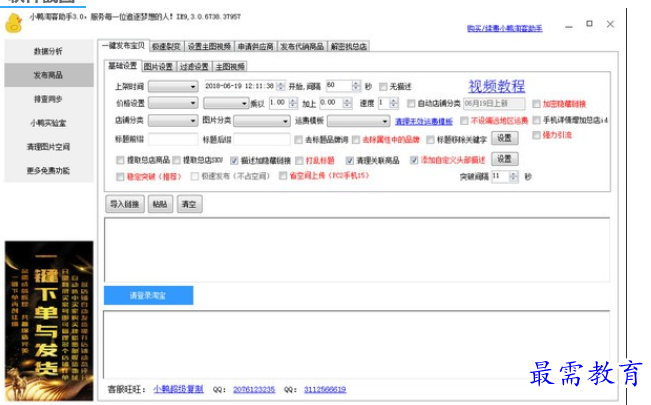Screen dimensions: 651x405
Task: Expand the 运费模板 combo box
Action: point(356,121)
